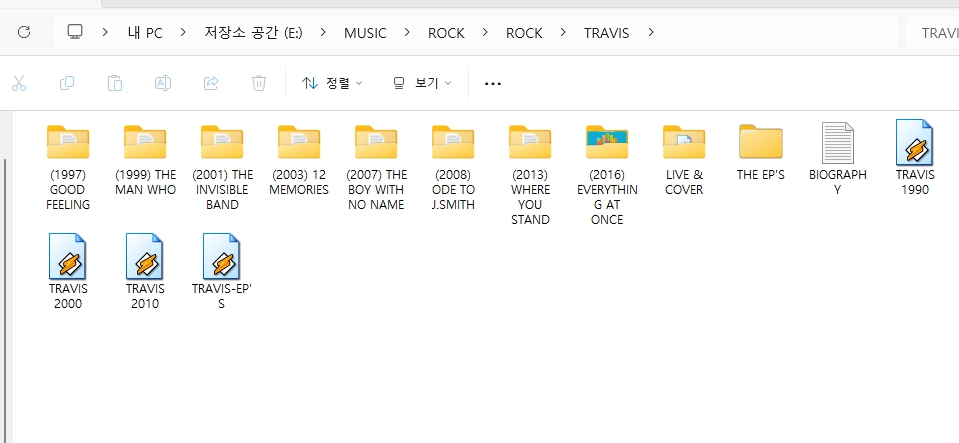Click the "(2003) 12 MEMORIES" label
This screenshot has width=959, height=443.
299,182
